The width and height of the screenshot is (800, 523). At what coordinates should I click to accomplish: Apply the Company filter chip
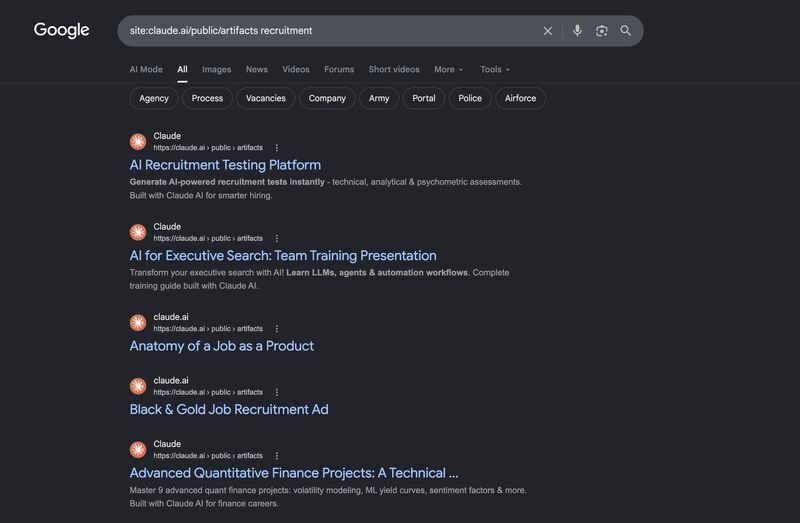point(327,98)
